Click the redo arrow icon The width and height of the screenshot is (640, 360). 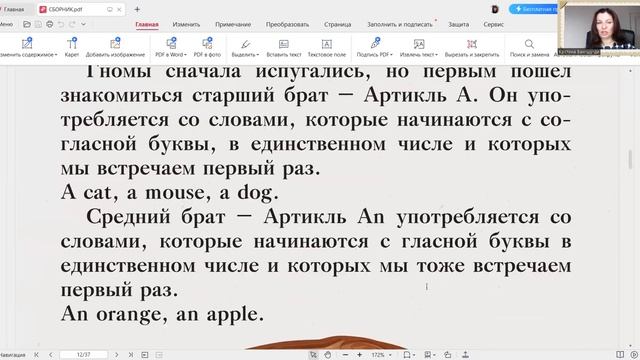(x=72, y=24)
